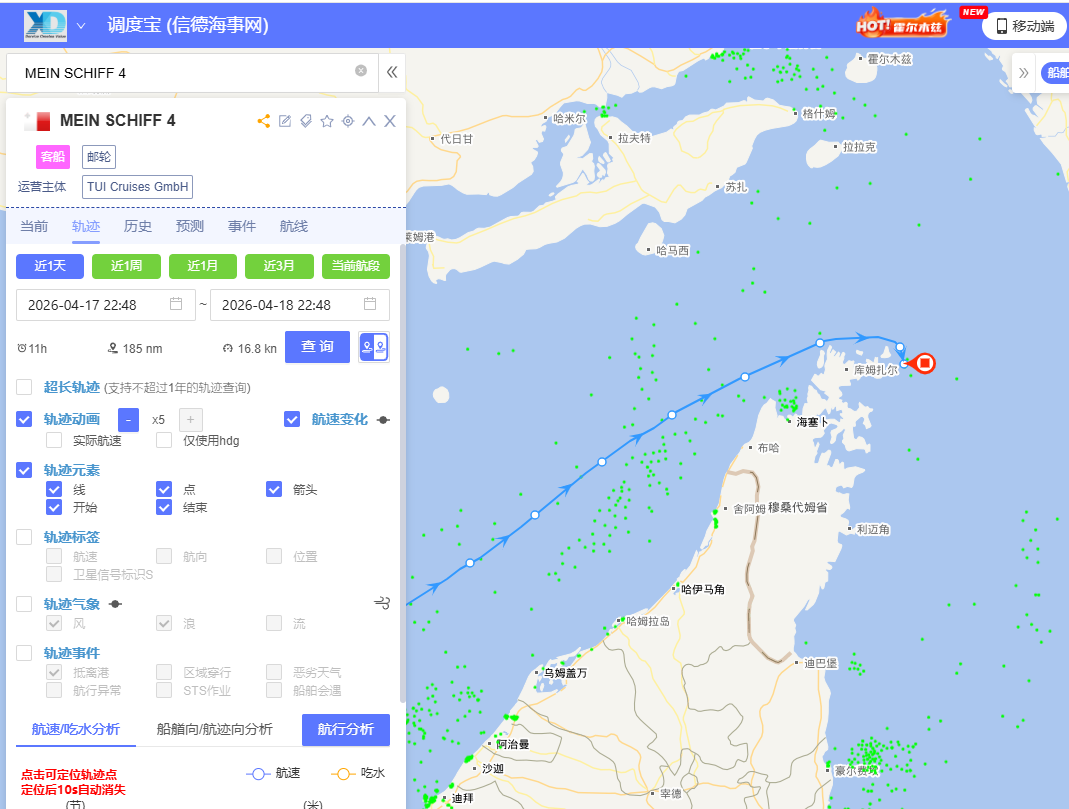Open the 船艏向/航迹向分析 tab
The image size is (1069, 809).
pos(214,729)
